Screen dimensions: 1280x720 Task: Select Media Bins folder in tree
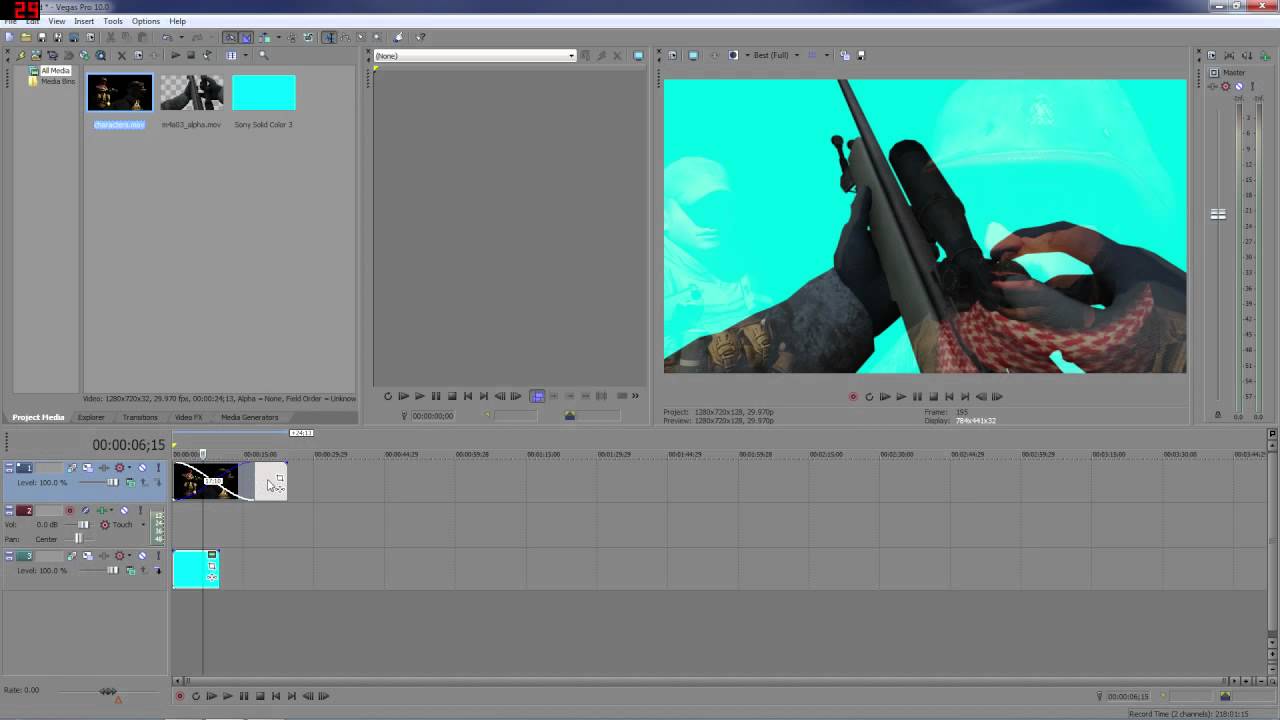(57, 81)
